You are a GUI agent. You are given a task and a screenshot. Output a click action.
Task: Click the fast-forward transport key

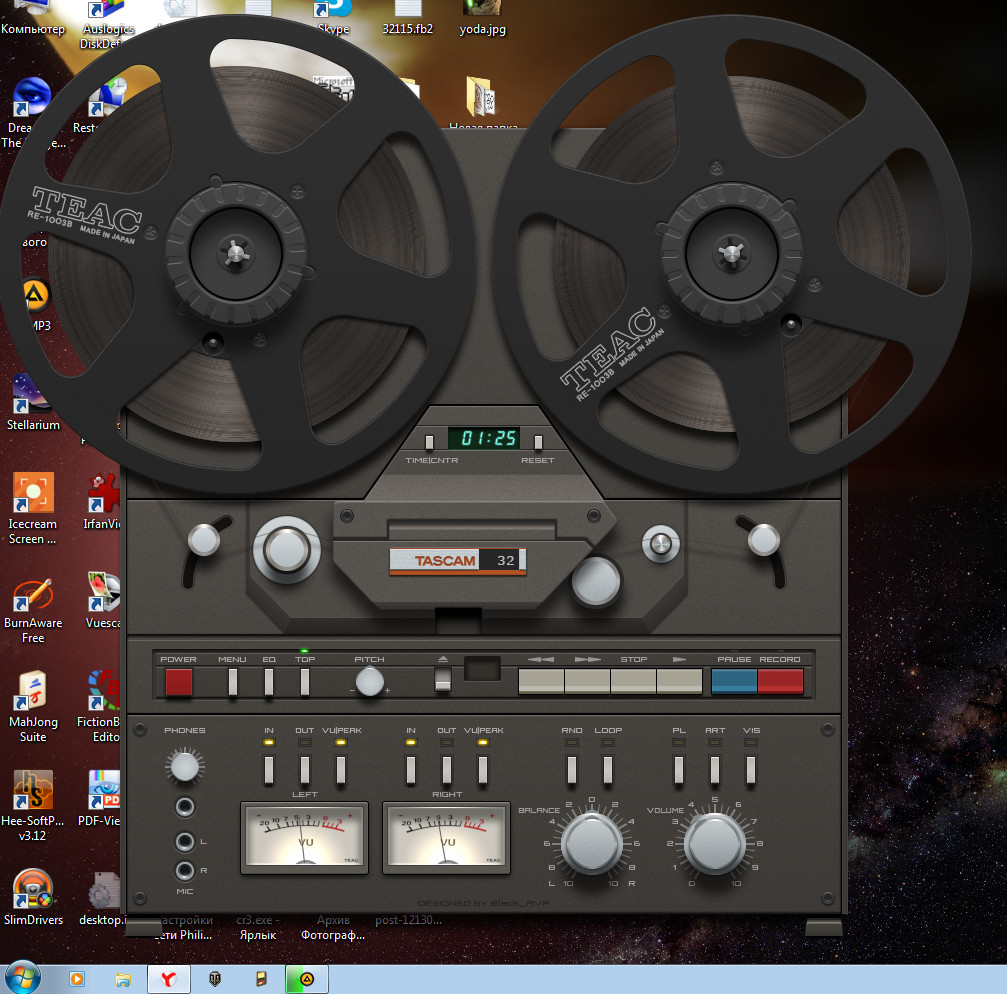pos(588,681)
